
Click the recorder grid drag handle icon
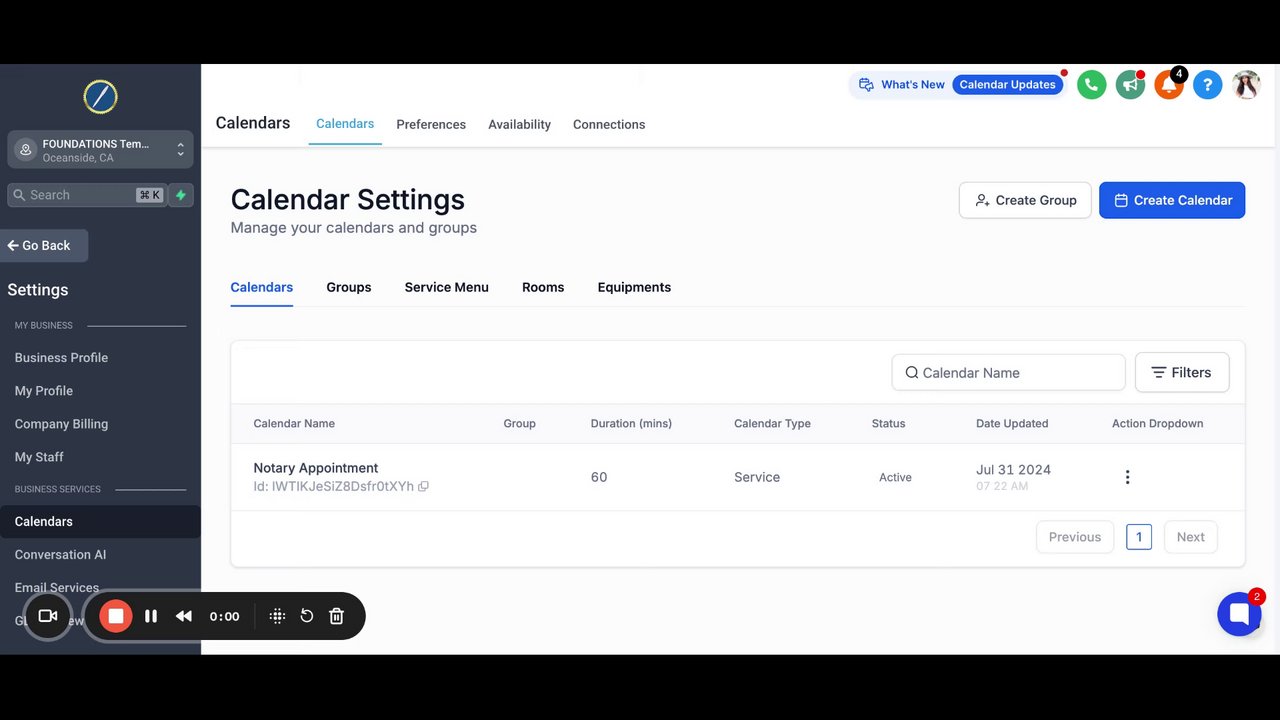278,616
